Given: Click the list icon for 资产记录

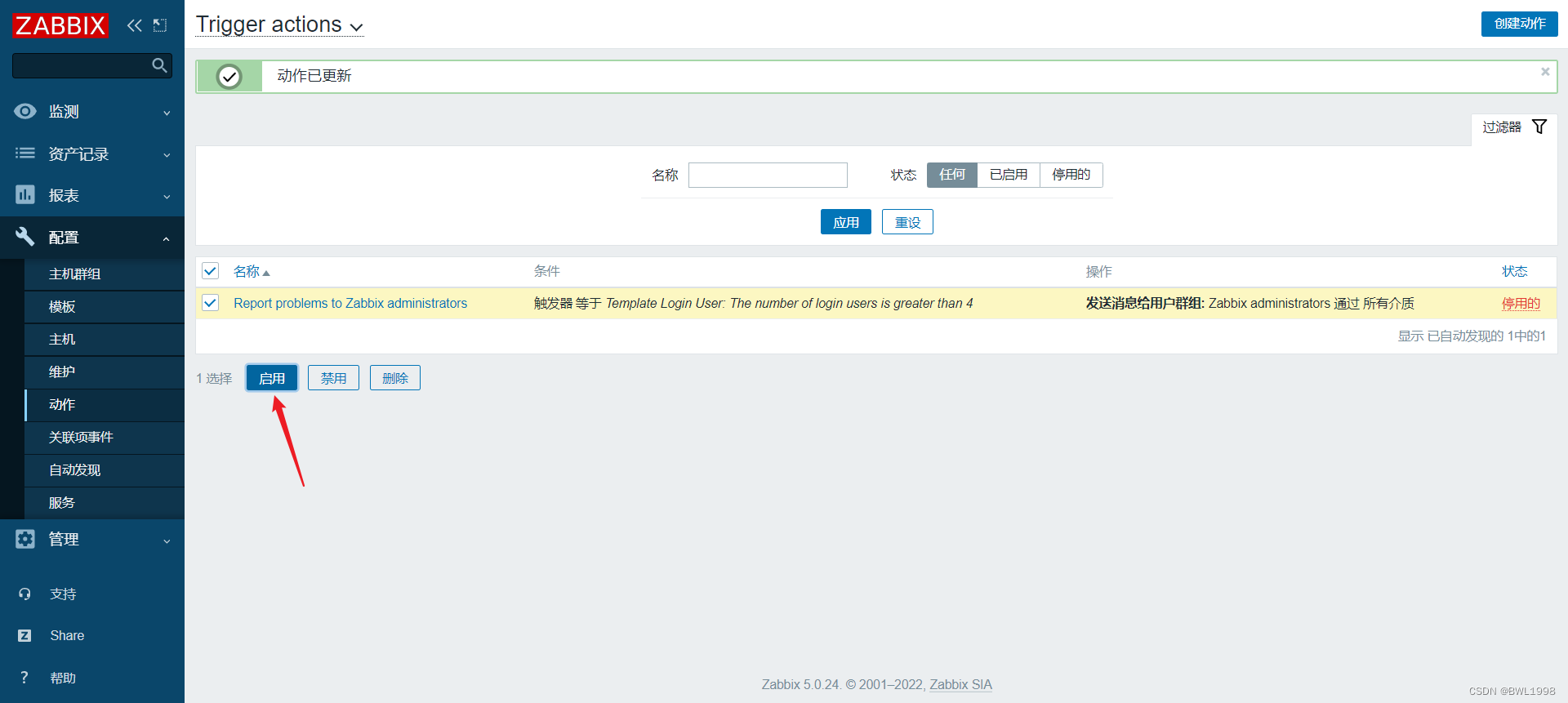Looking at the screenshot, I should [25, 153].
